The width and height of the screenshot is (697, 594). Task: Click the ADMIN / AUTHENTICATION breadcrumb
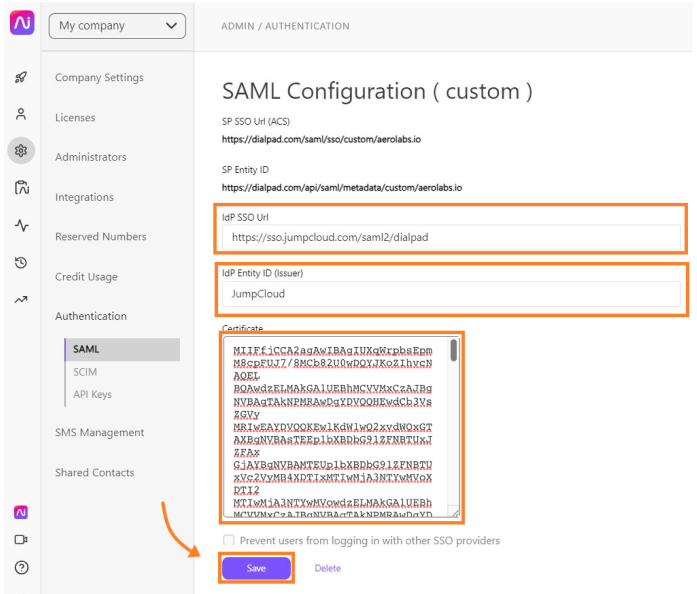tap(285, 26)
